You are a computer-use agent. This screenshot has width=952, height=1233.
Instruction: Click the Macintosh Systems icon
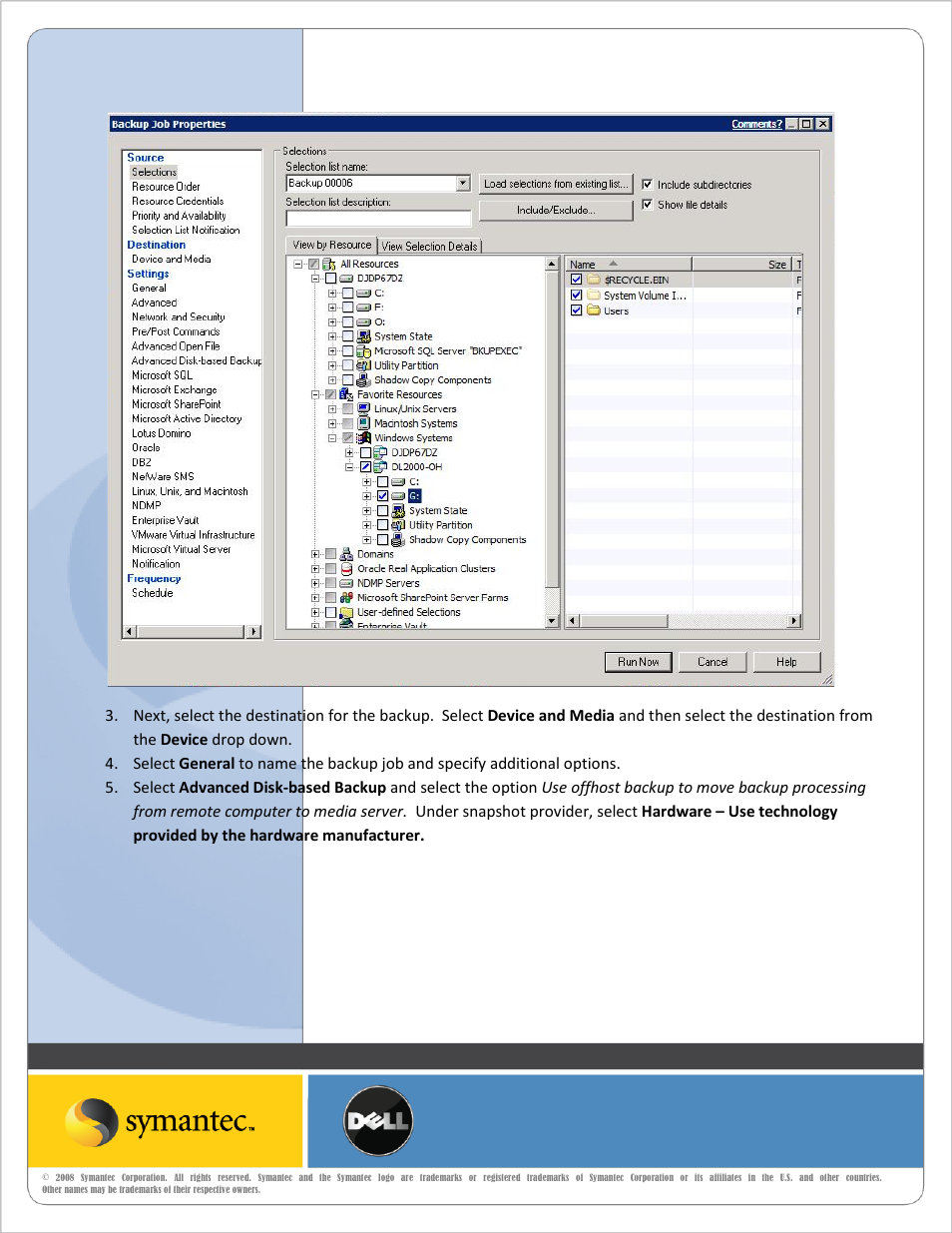pos(364,423)
